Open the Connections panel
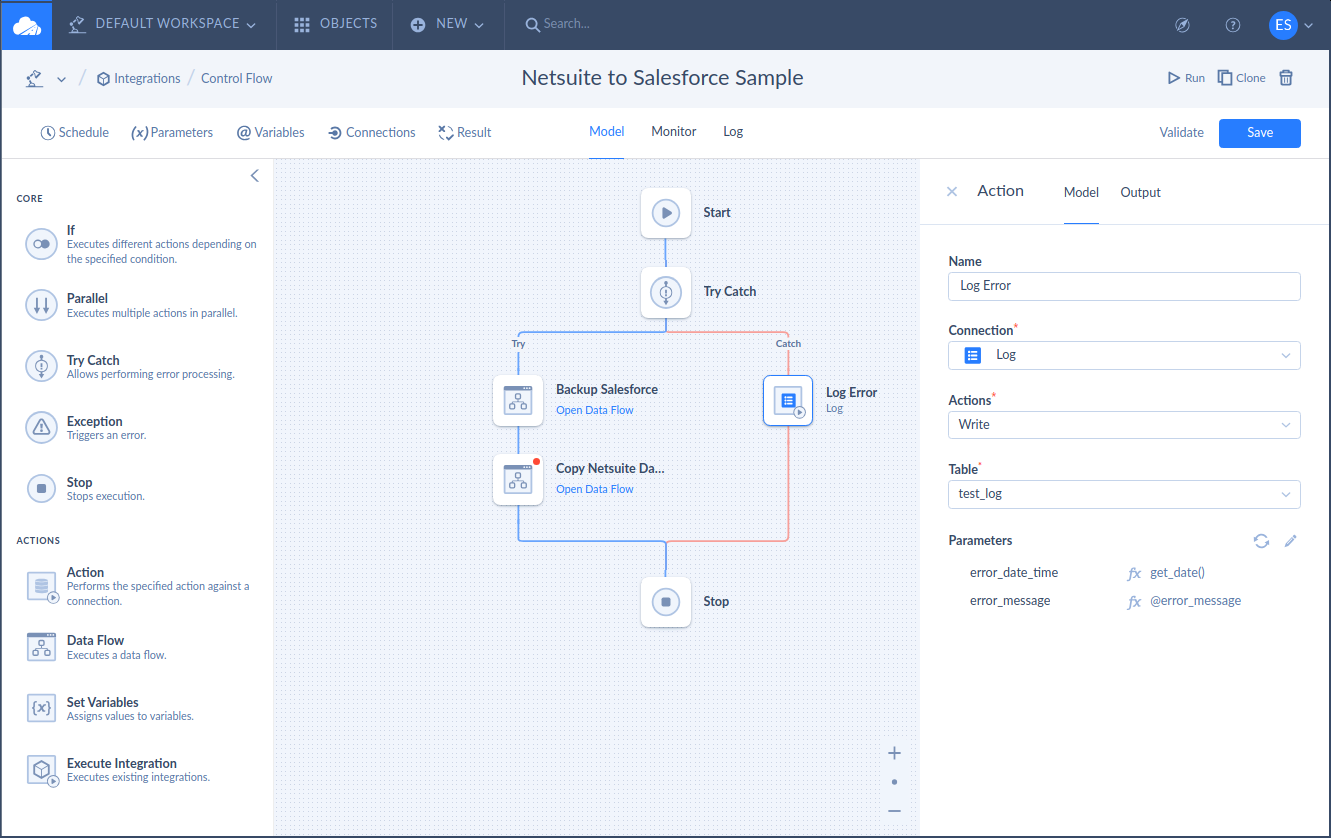This screenshot has width=1331, height=838. [x=371, y=132]
